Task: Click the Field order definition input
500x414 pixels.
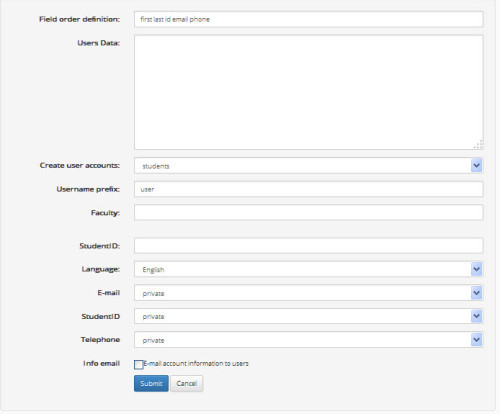Action: 308,19
